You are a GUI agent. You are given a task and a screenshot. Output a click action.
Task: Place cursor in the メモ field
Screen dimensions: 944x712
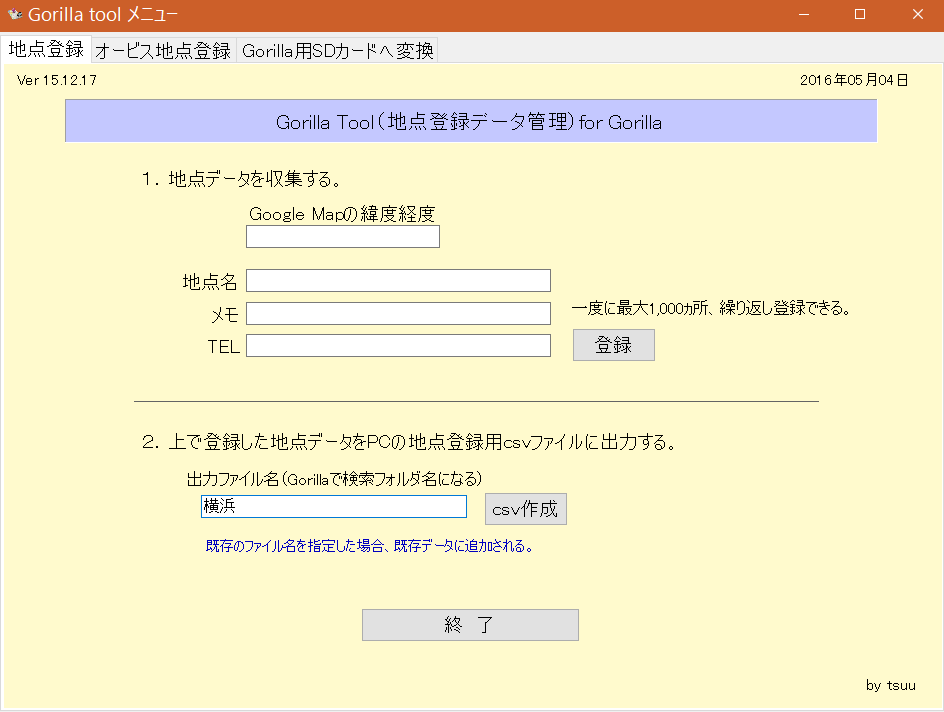398,314
